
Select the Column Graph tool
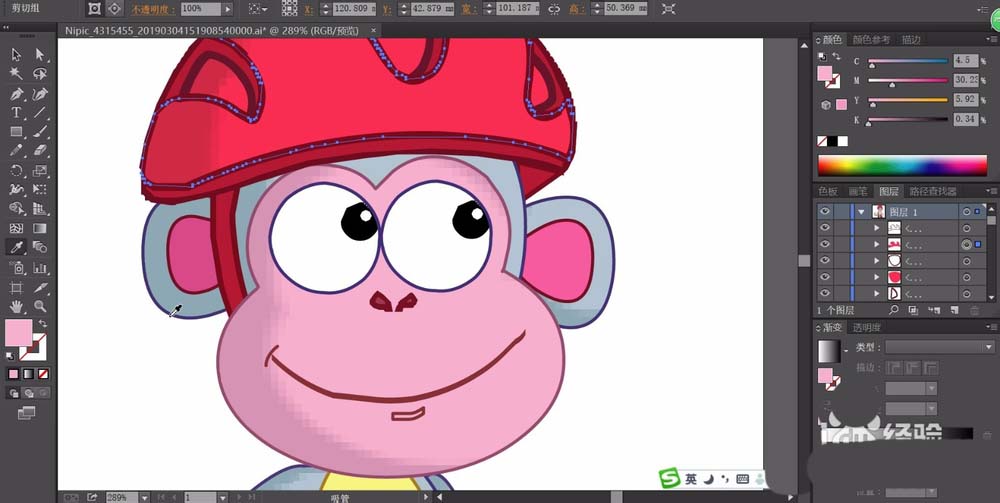(x=40, y=268)
